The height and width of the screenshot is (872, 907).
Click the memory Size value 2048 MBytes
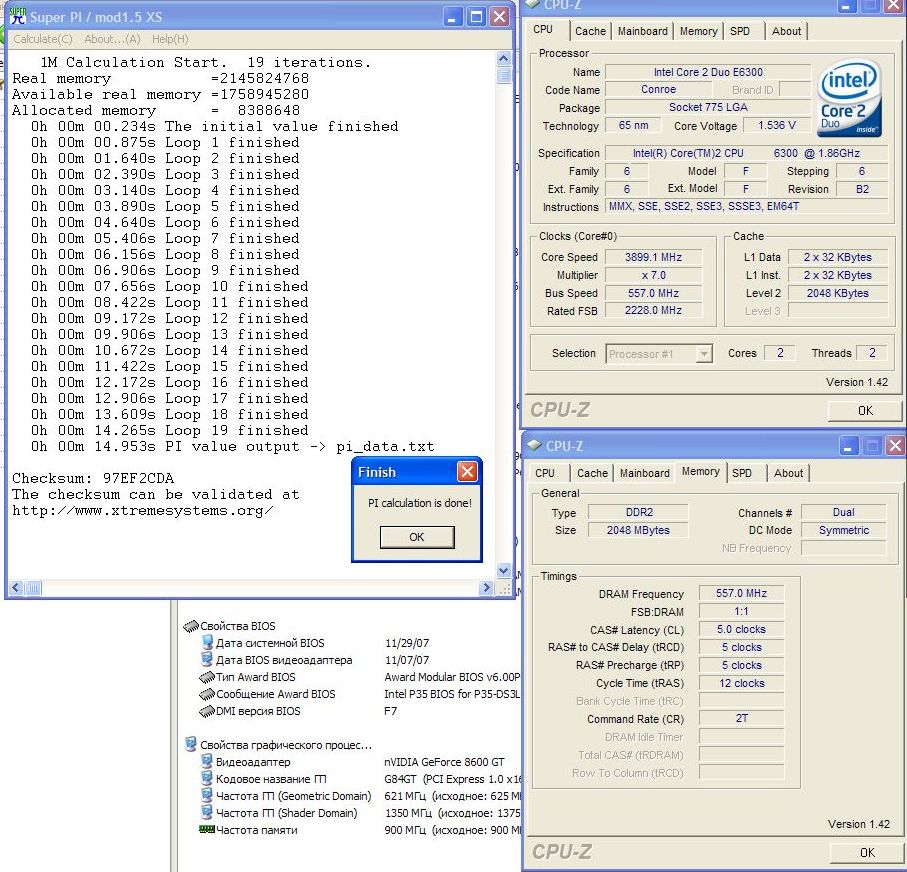pyautogui.click(x=638, y=530)
